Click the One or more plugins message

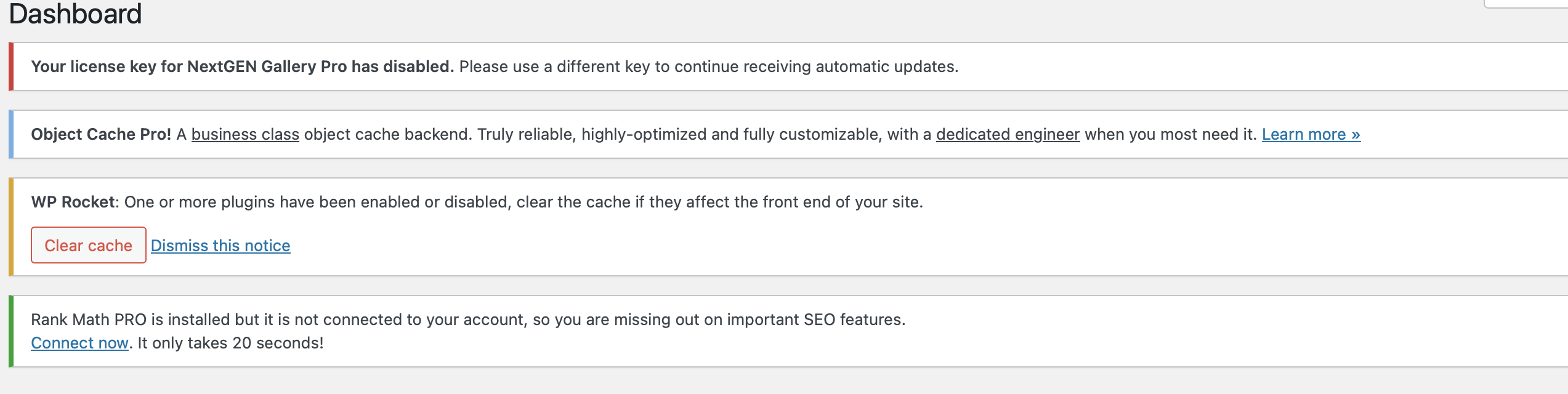coord(523,202)
